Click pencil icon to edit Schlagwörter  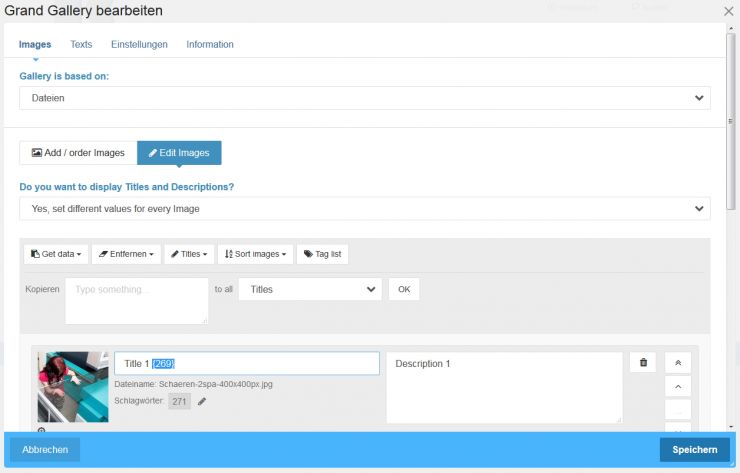click(x=202, y=401)
